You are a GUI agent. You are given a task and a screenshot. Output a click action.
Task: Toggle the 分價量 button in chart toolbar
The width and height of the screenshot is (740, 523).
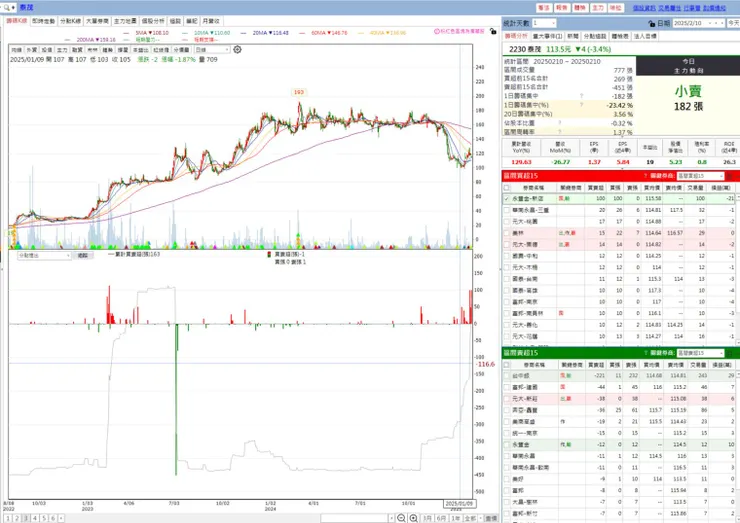181,50
